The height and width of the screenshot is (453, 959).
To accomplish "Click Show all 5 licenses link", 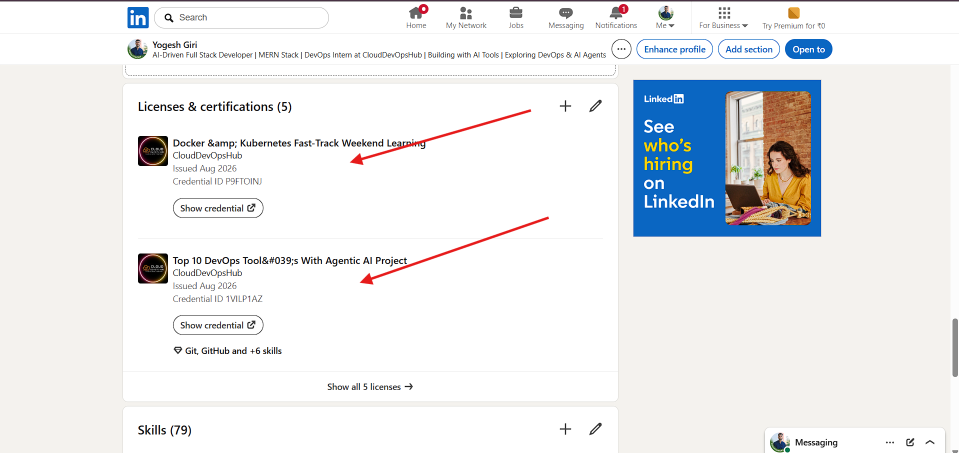I will coord(370,386).
